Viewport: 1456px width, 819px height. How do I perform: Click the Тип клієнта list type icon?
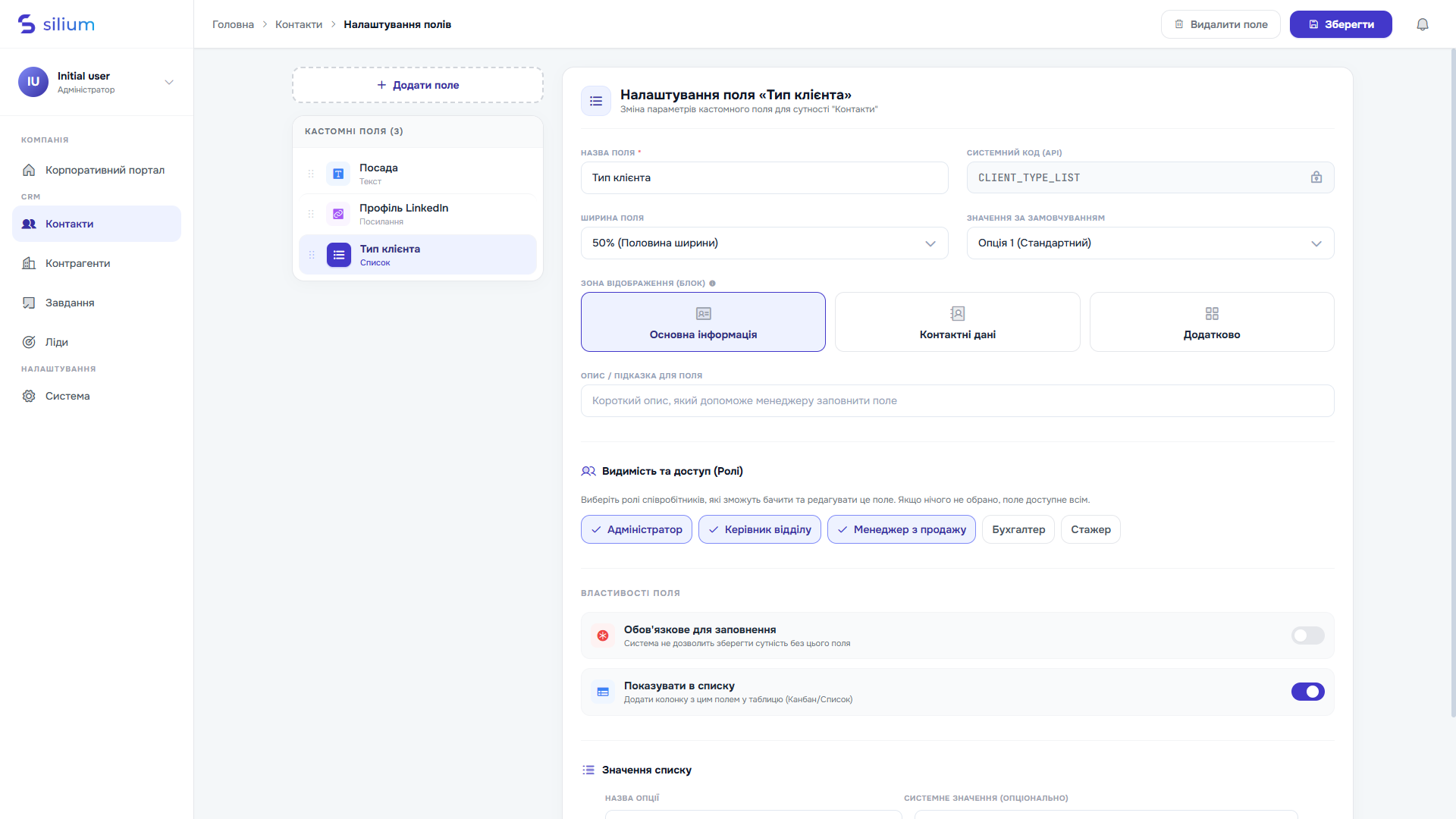339,255
